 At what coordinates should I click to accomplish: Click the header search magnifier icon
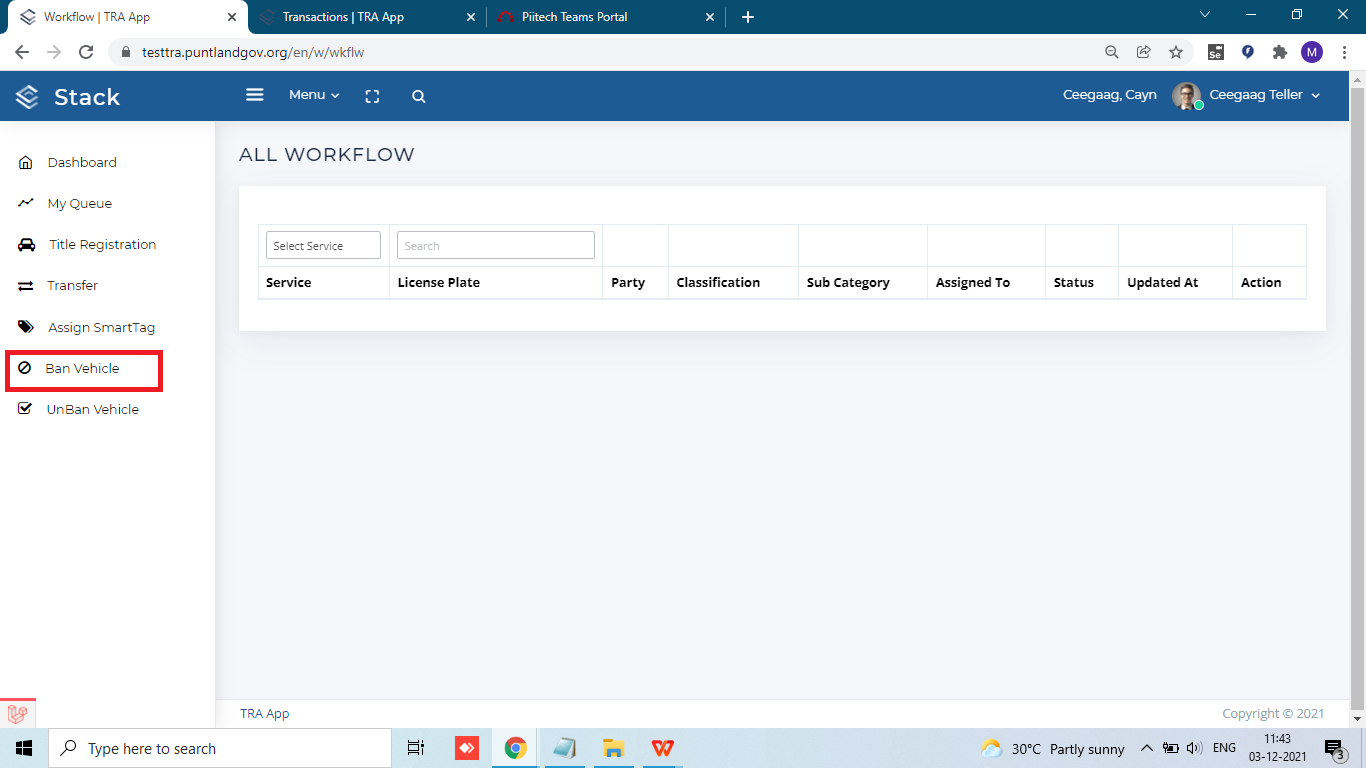pos(419,96)
